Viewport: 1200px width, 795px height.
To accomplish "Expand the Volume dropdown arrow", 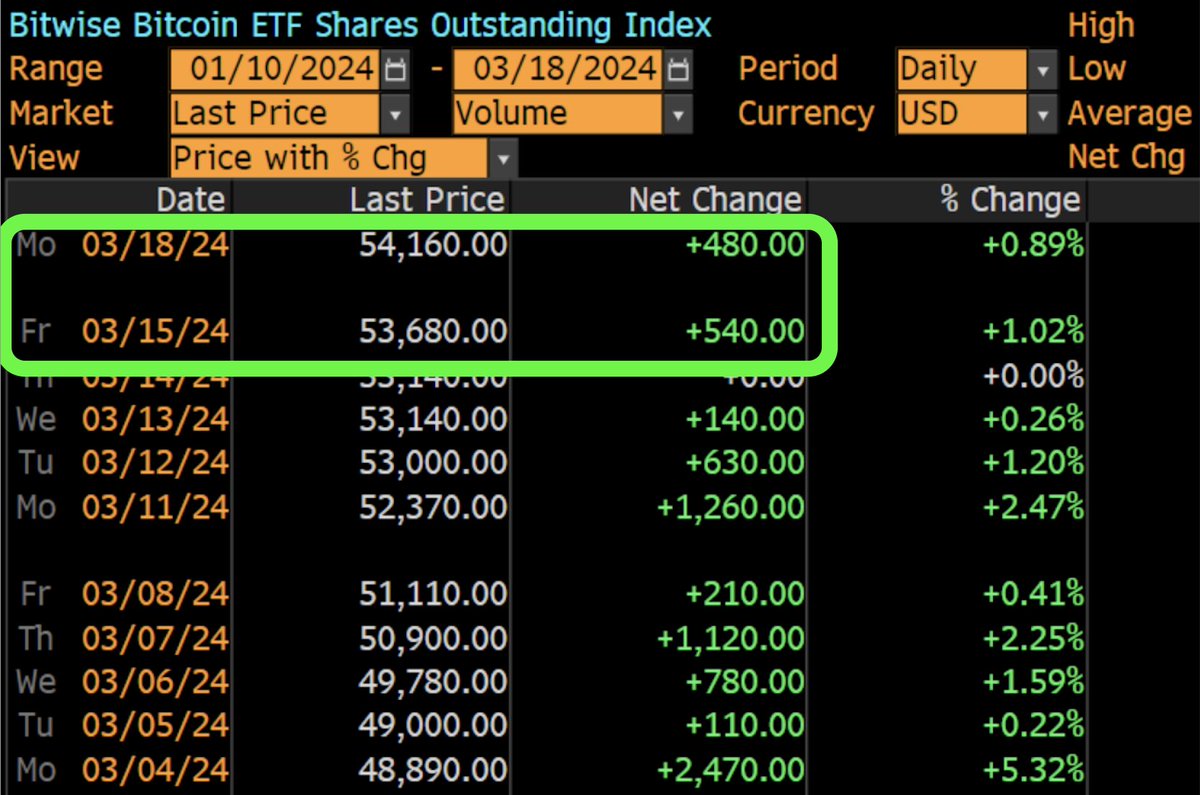I will click(x=678, y=115).
